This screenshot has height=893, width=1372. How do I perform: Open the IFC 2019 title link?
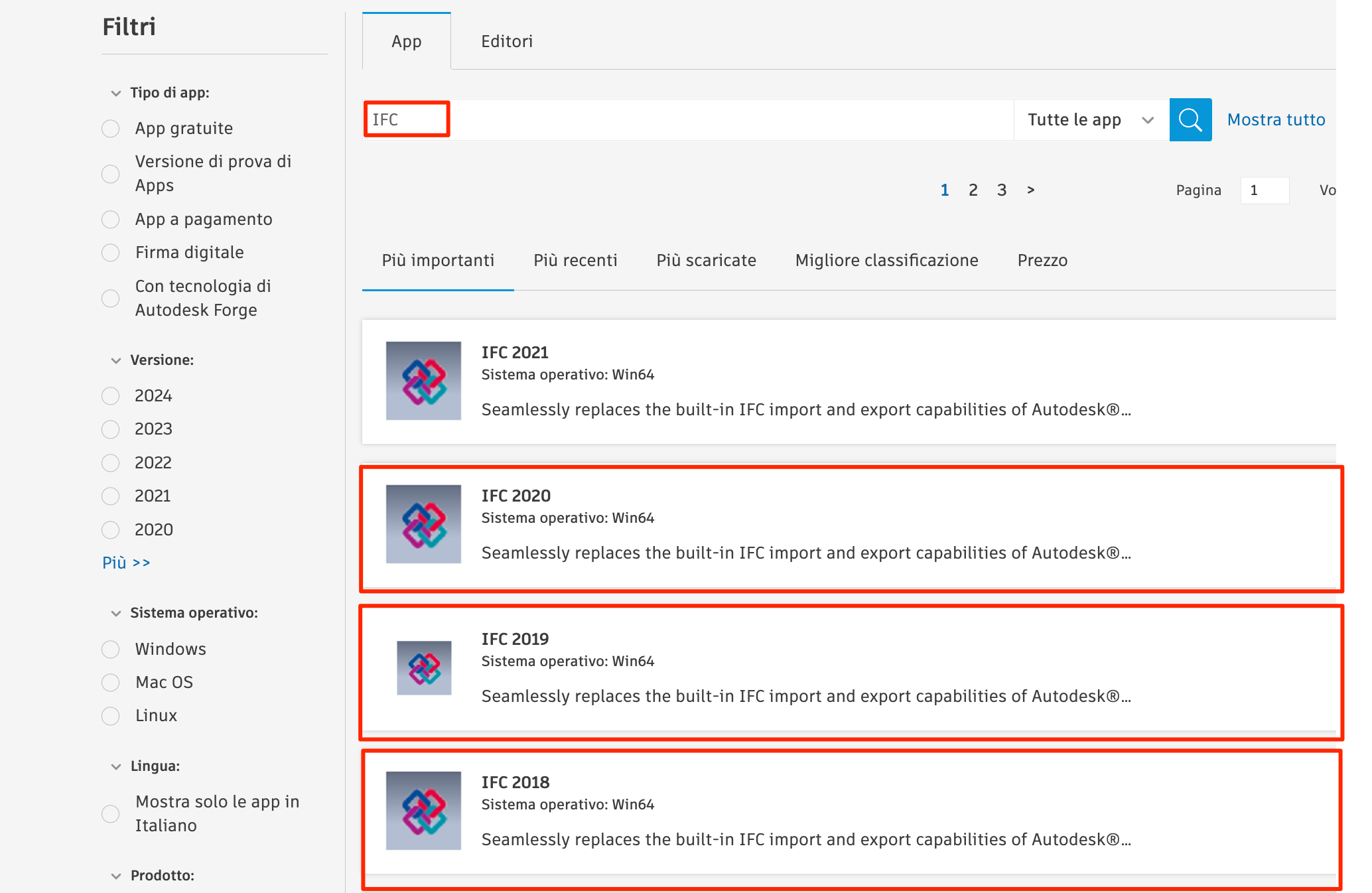pyautogui.click(x=515, y=640)
